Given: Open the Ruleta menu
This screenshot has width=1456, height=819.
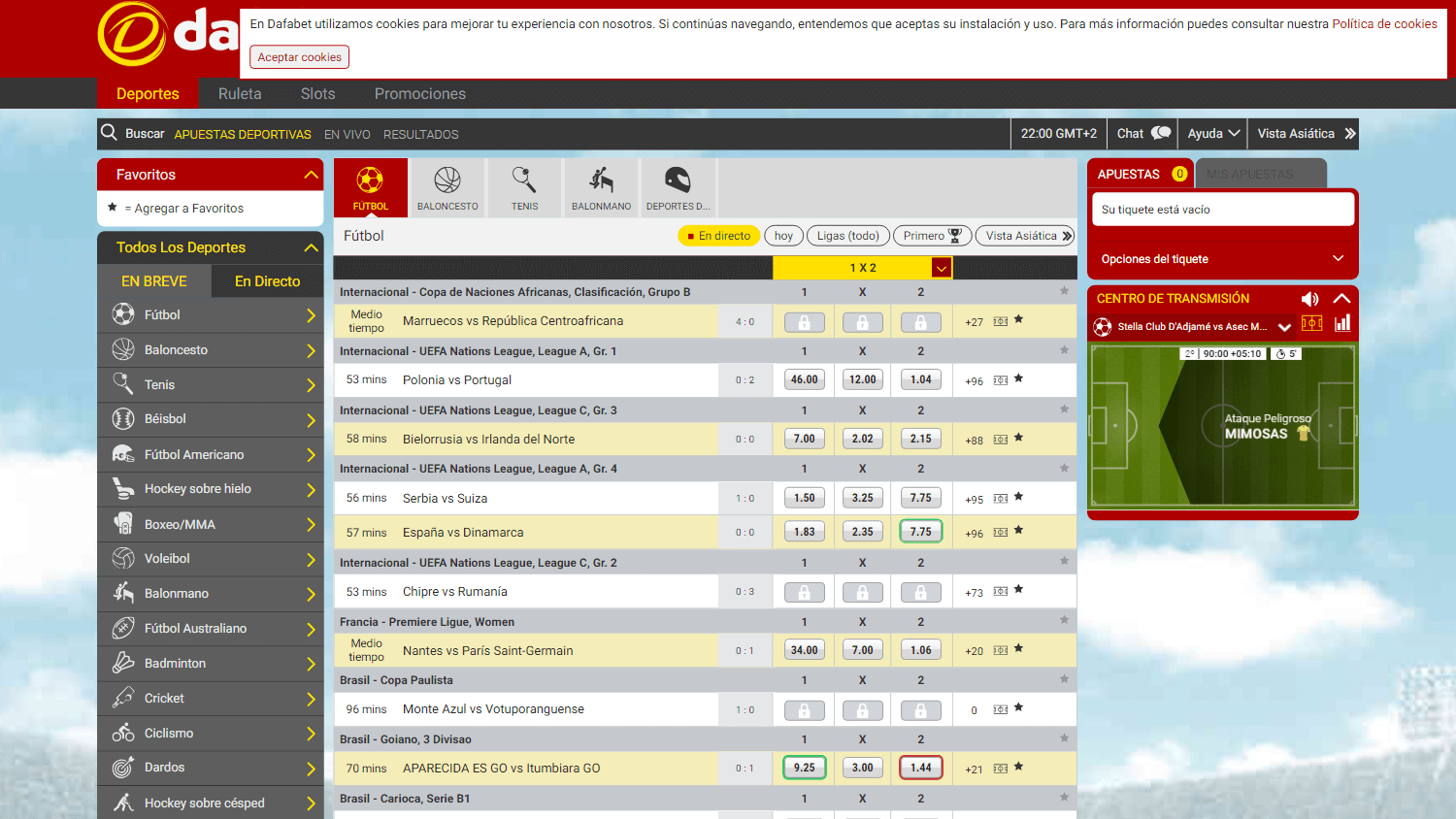Looking at the screenshot, I should tap(240, 93).
